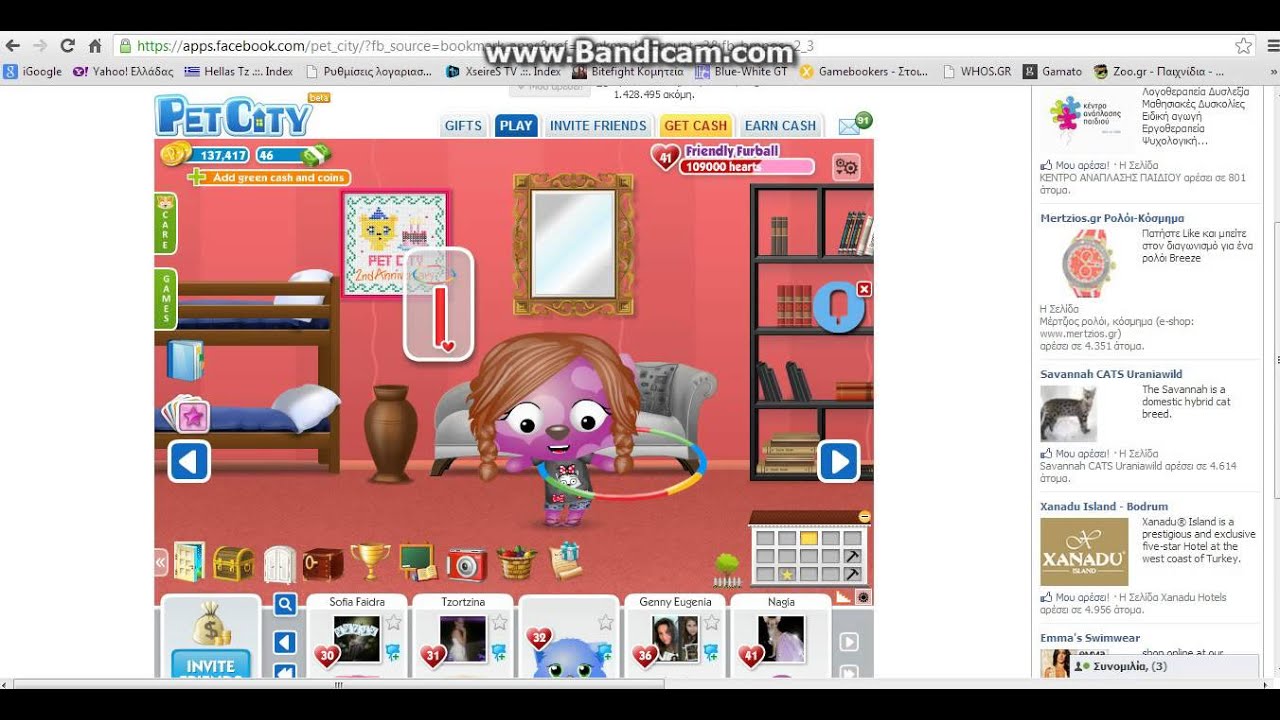
Task: Visit Tzortzina's pet thumbnail
Action: click(463, 638)
